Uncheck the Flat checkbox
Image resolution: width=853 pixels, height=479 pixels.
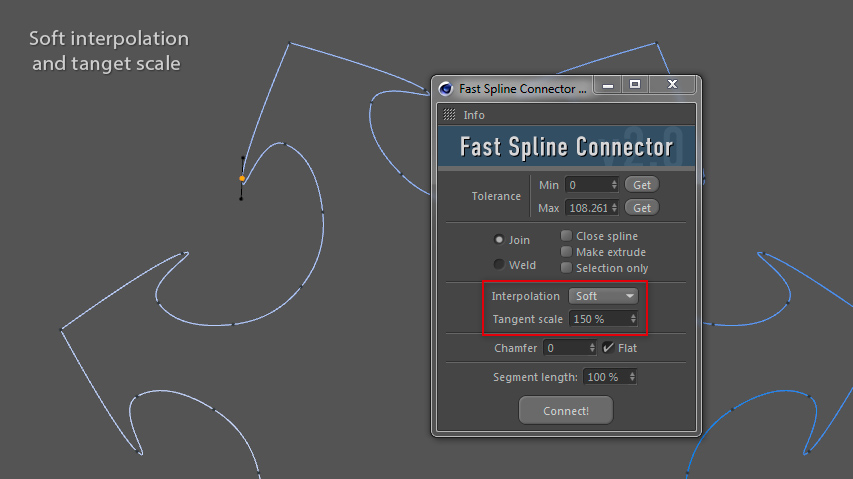click(x=608, y=347)
